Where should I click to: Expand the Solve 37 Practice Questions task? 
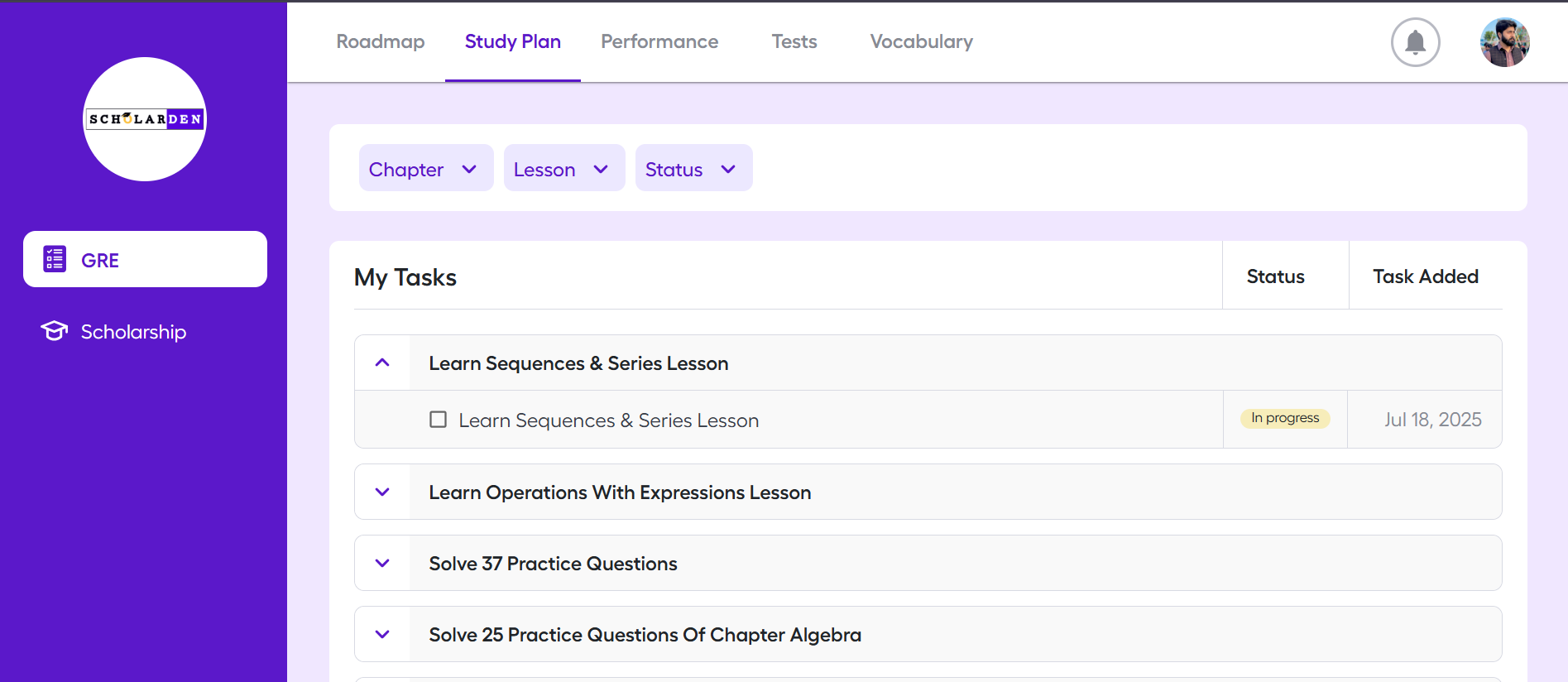(382, 563)
